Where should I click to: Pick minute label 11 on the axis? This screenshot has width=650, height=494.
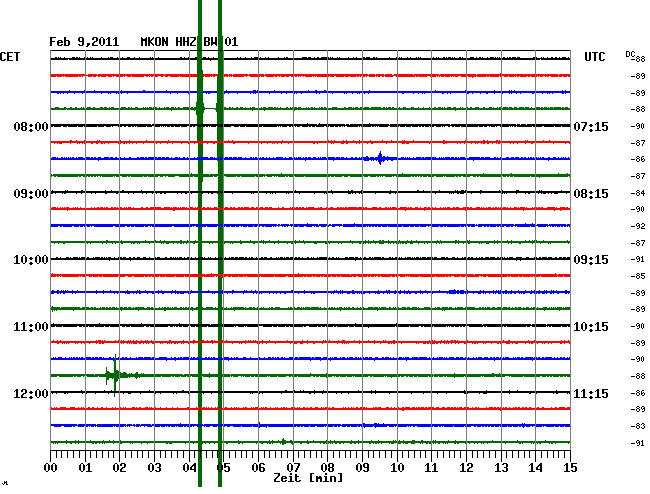coord(432,468)
